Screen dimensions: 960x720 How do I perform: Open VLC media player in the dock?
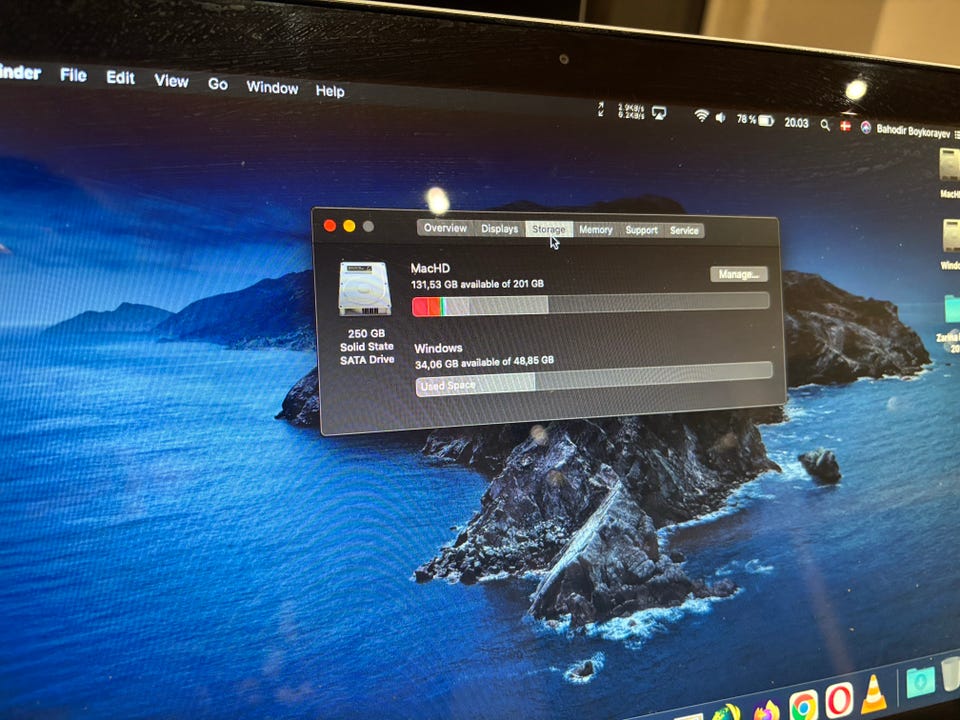(874, 694)
